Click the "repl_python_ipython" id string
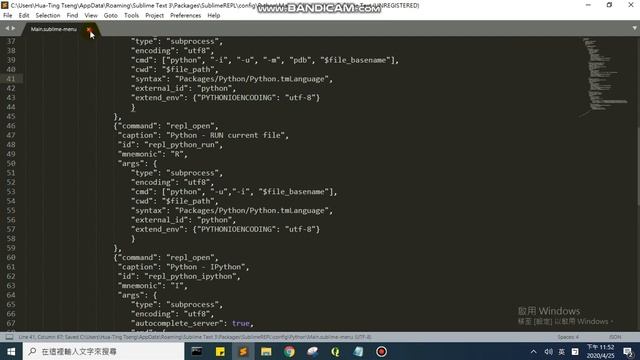Image resolution: width=640 pixels, height=360 pixels. pyautogui.click(x=192, y=276)
